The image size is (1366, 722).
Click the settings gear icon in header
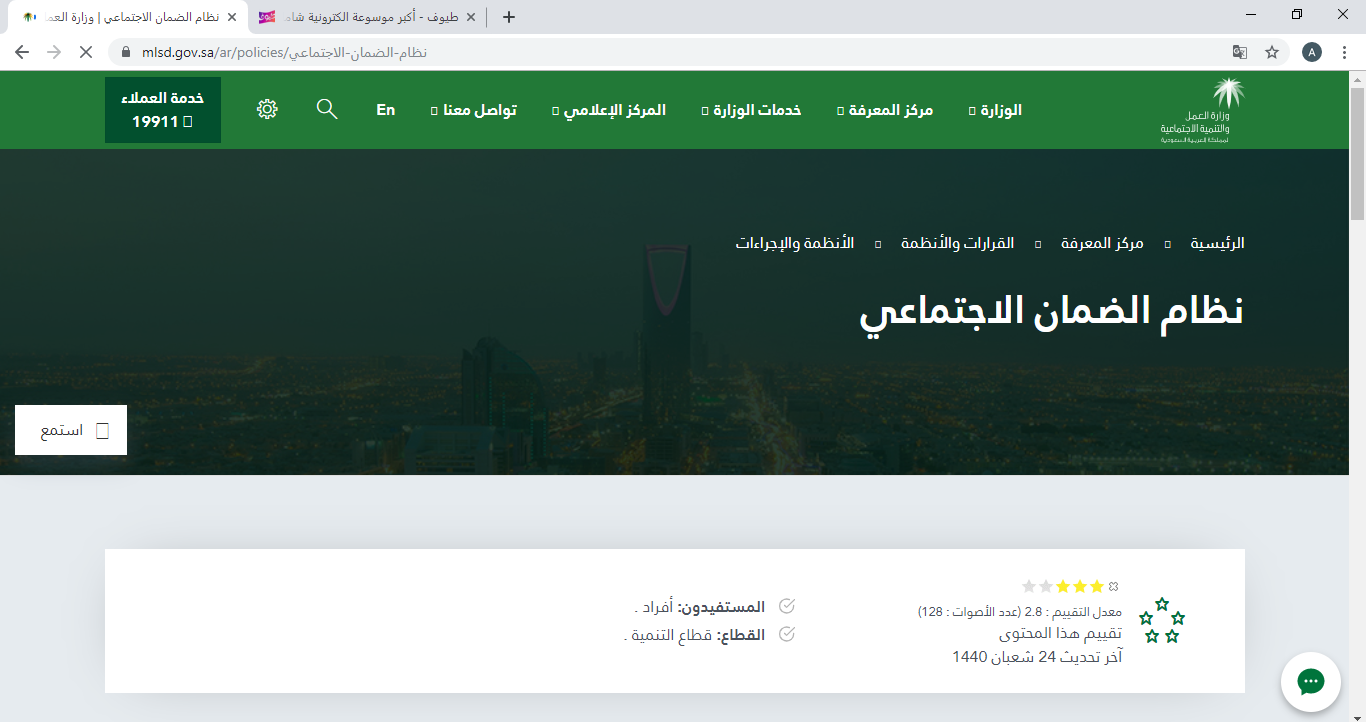click(x=267, y=109)
